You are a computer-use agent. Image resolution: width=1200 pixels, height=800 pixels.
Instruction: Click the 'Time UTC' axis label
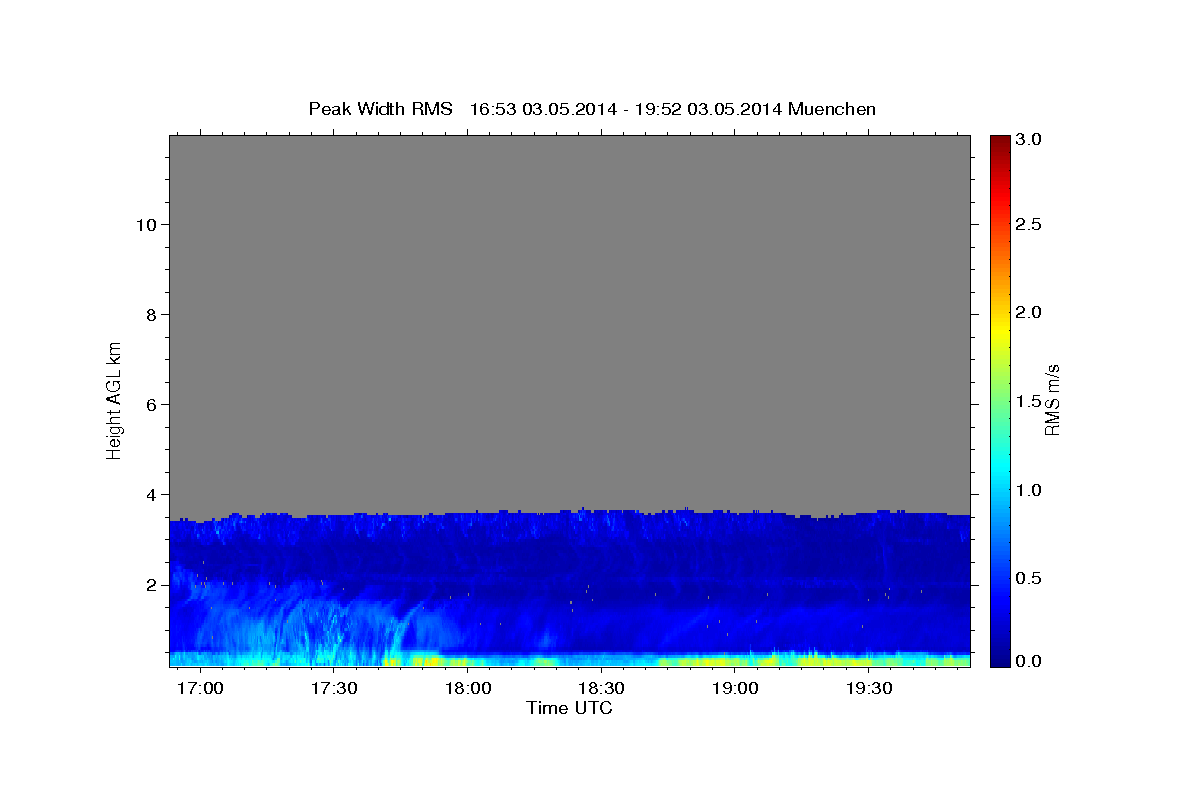click(x=569, y=709)
